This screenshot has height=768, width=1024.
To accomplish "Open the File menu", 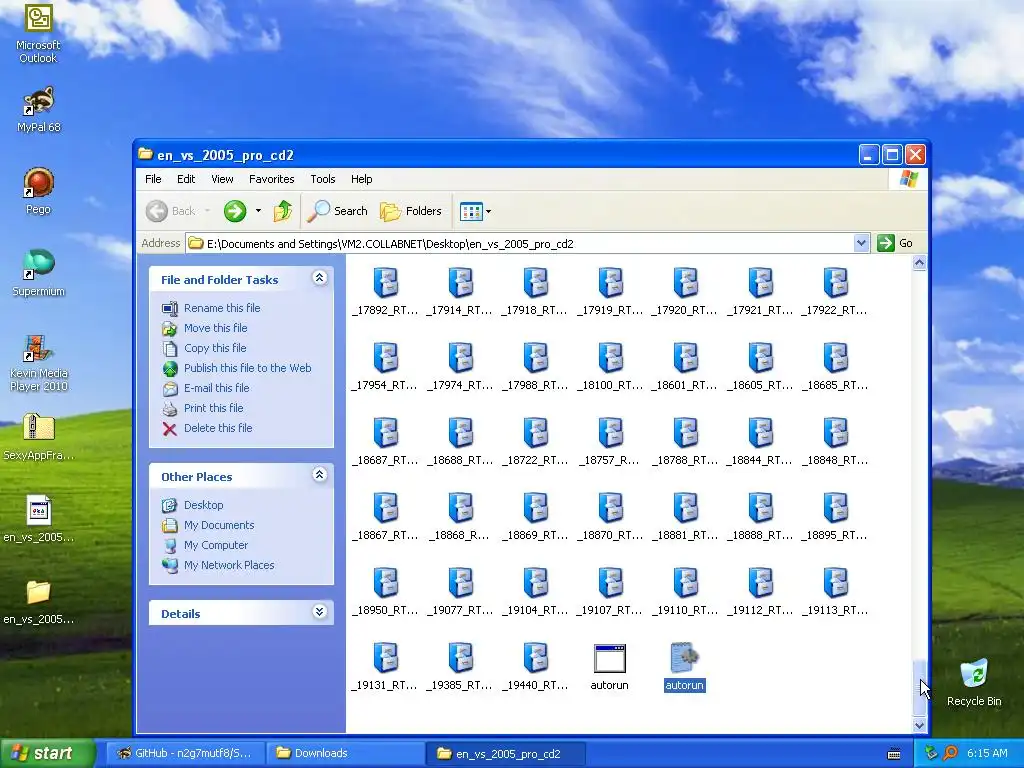I will click(153, 179).
